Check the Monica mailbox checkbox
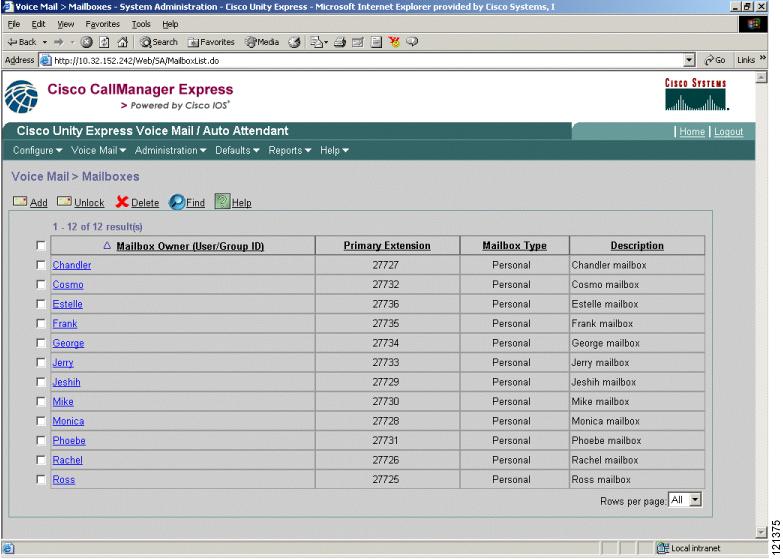Image resolution: width=783 pixels, height=559 pixels. [41, 421]
